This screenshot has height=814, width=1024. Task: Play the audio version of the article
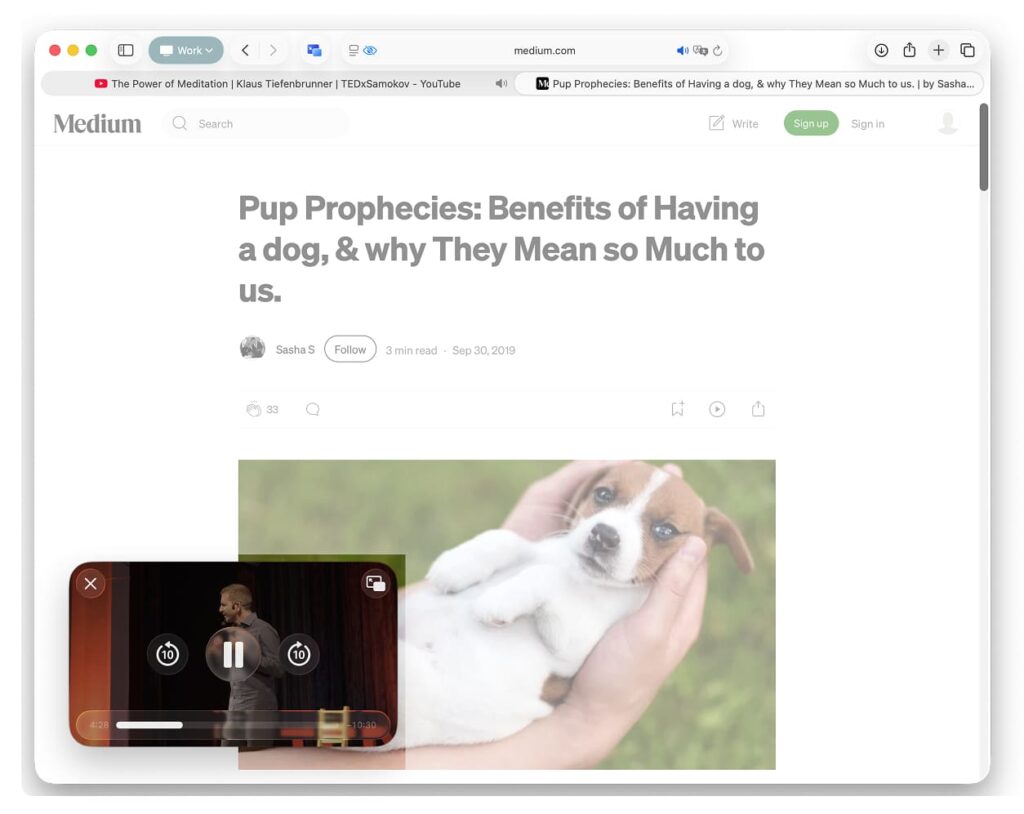717,408
